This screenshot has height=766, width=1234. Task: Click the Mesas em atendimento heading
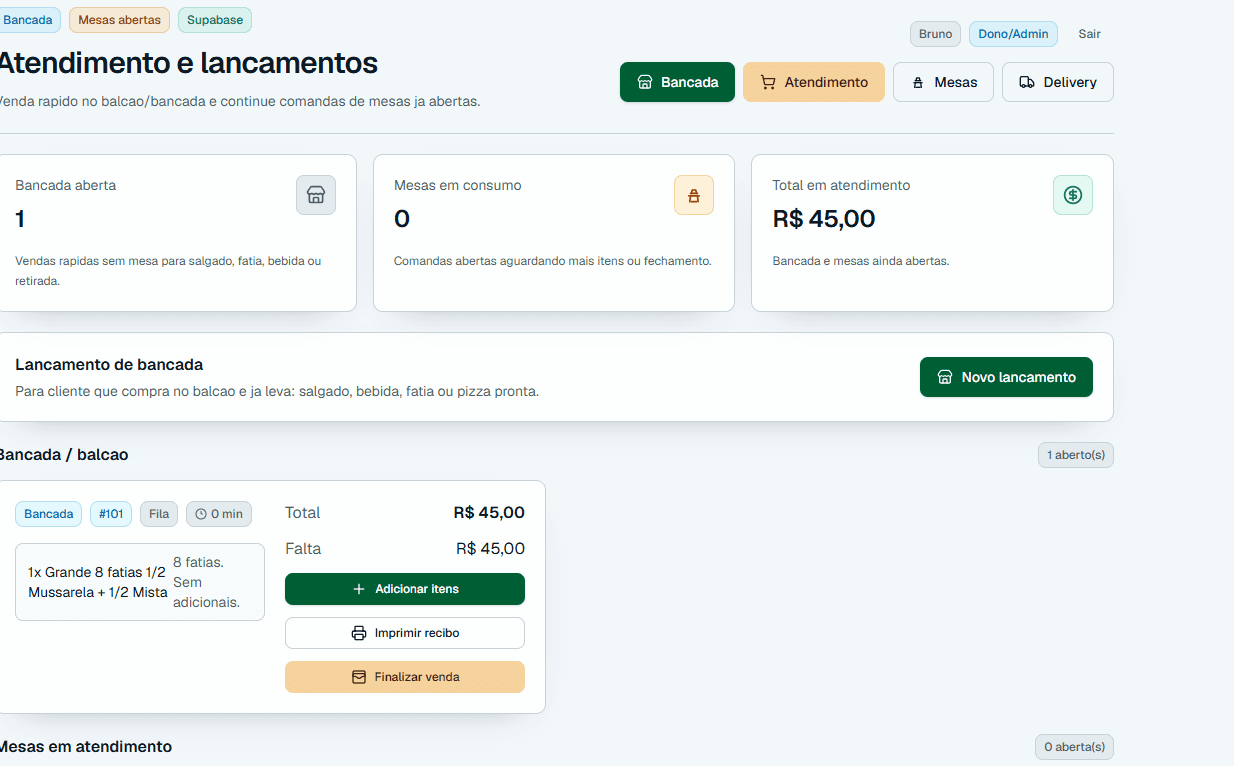pos(85,747)
